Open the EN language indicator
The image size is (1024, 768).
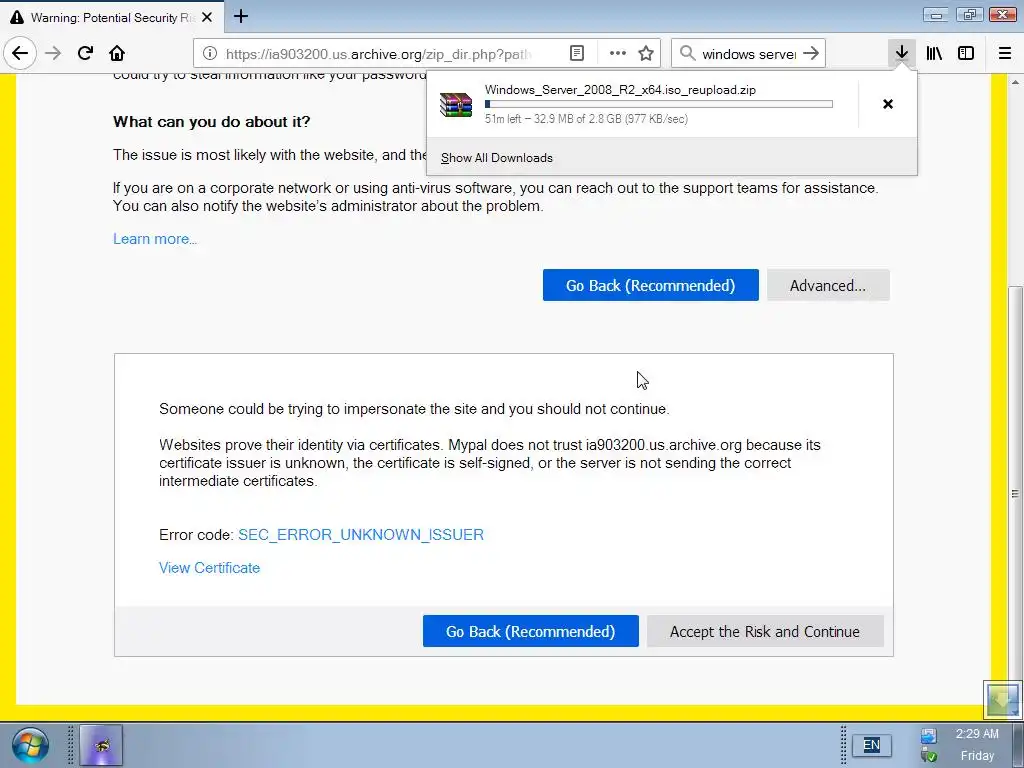pyautogui.click(x=871, y=745)
